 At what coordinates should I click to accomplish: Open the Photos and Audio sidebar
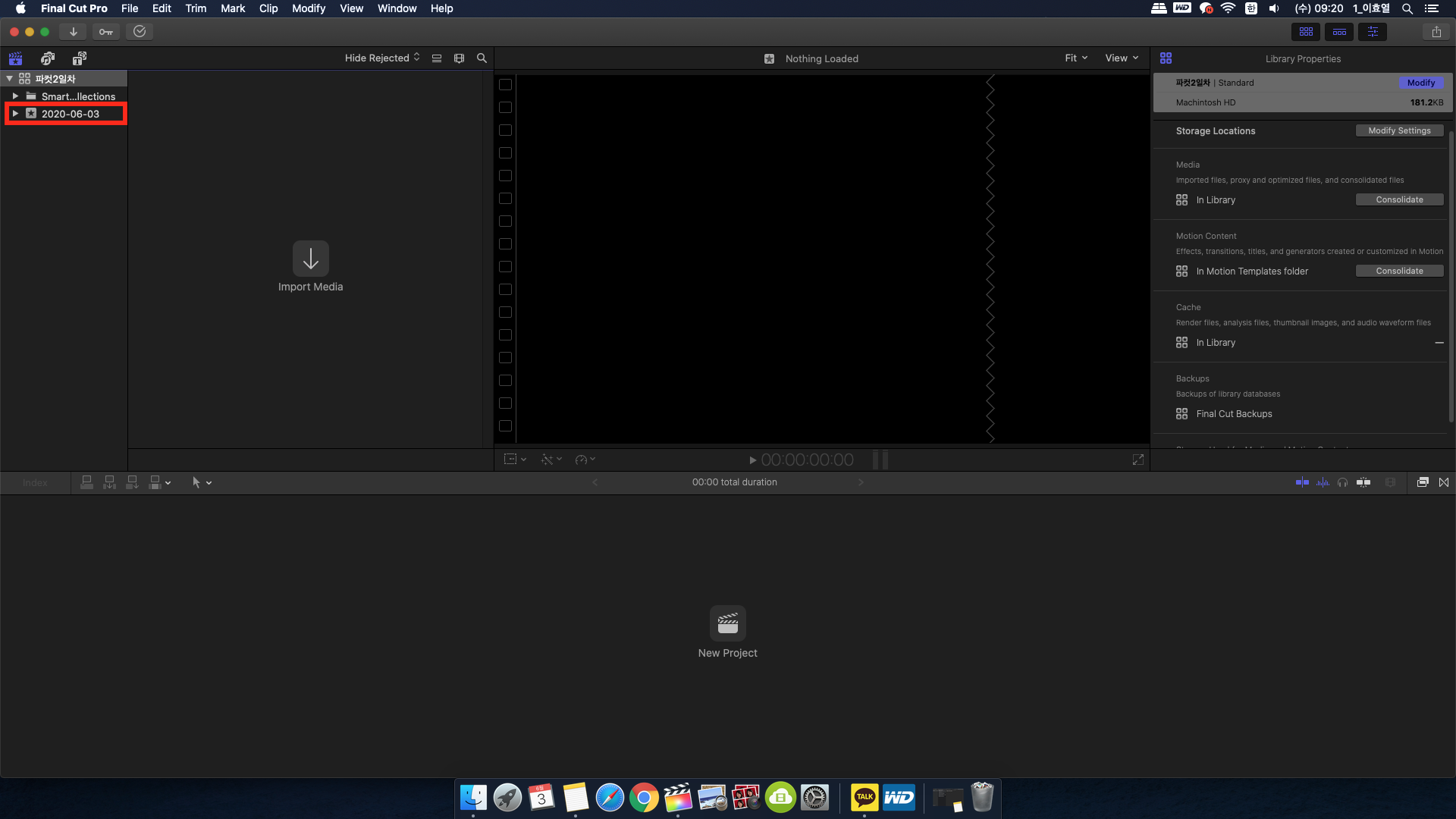48,58
